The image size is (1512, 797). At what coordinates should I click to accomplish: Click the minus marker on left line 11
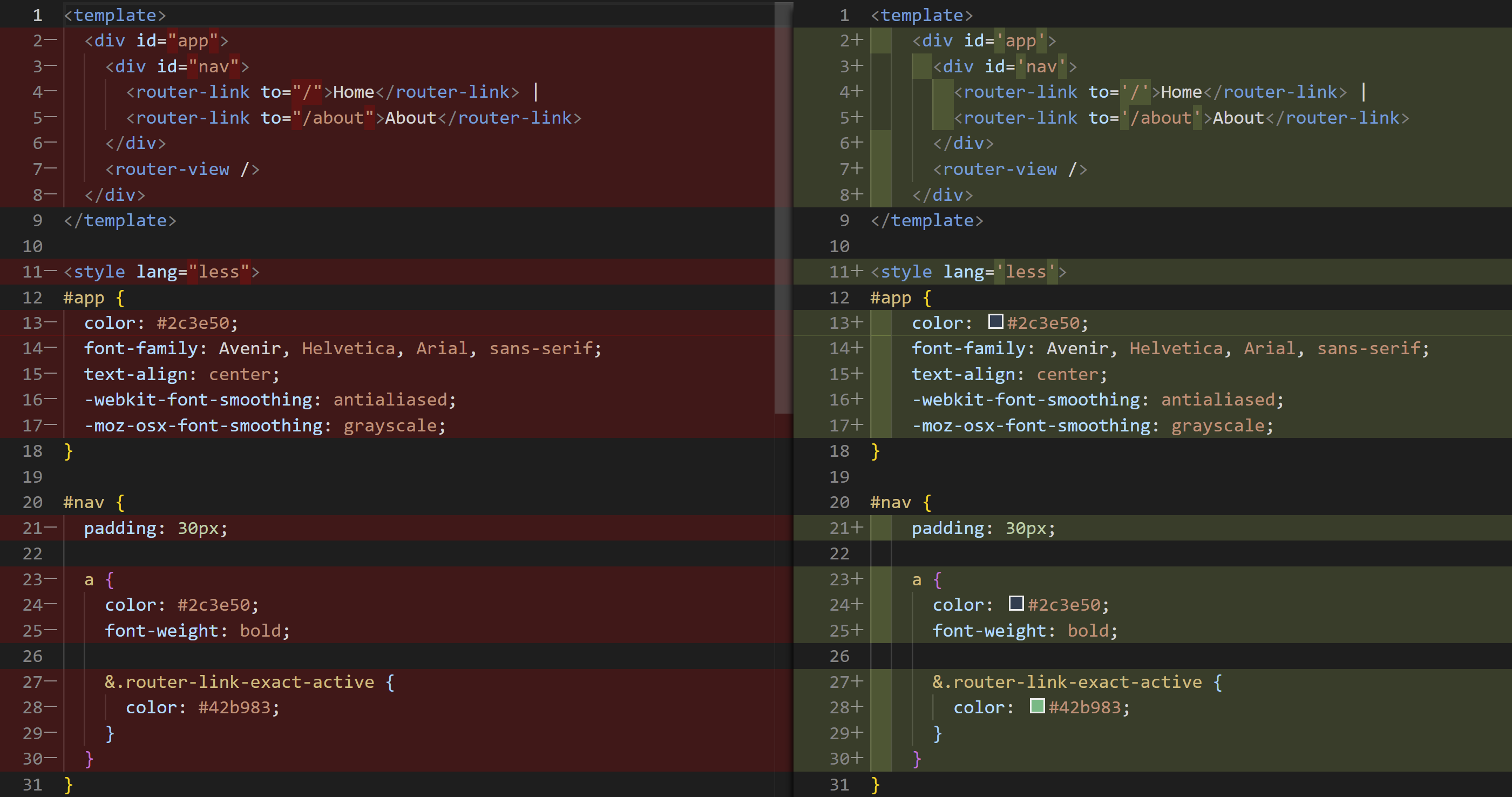(51, 272)
